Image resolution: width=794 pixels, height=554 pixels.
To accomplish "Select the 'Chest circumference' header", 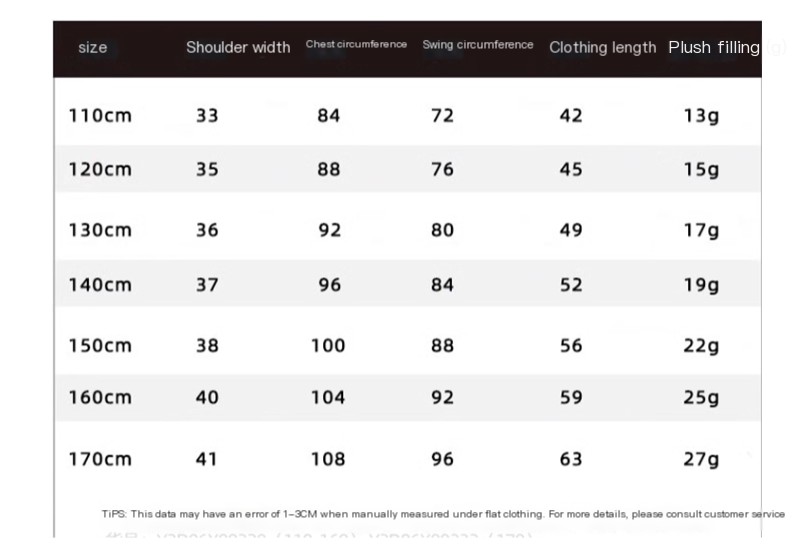I will [356, 45].
